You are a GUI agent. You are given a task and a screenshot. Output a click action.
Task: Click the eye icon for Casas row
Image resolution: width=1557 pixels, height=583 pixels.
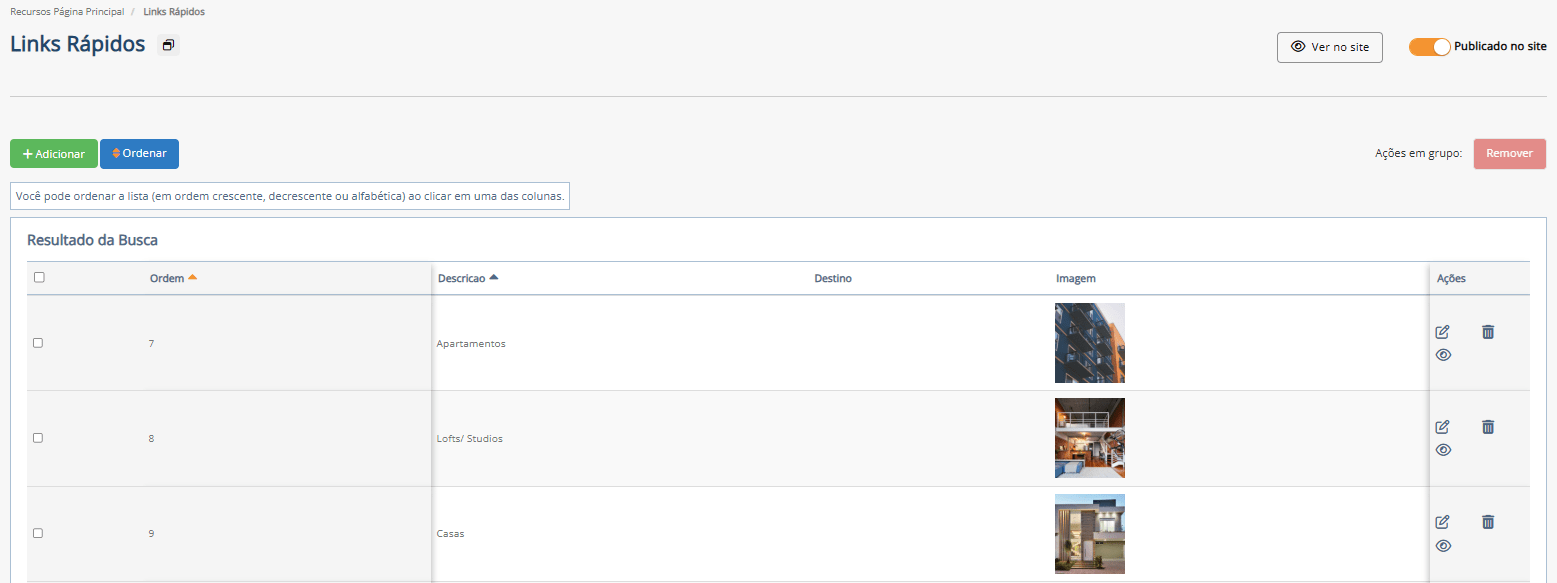point(1443,546)
